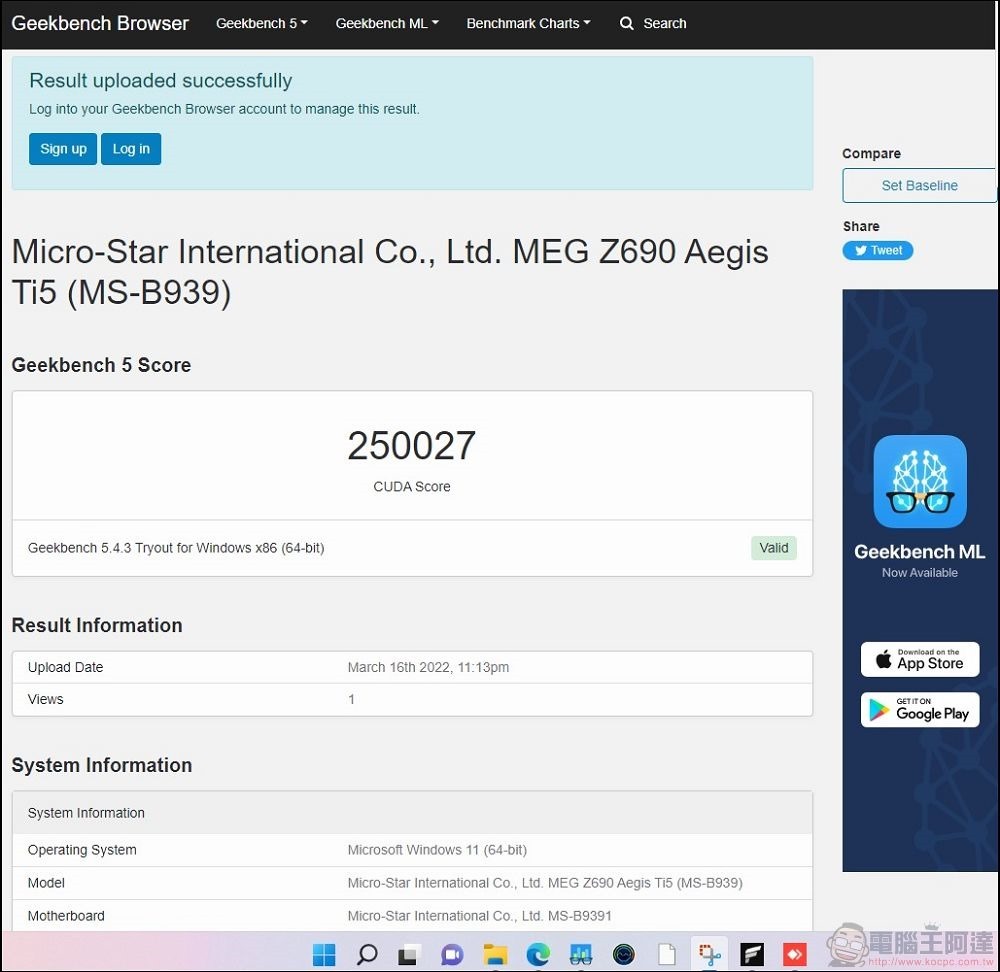1000x972 pixels.
Task: Open the purple Chat icon in taskbar
Action: point(452,954)
